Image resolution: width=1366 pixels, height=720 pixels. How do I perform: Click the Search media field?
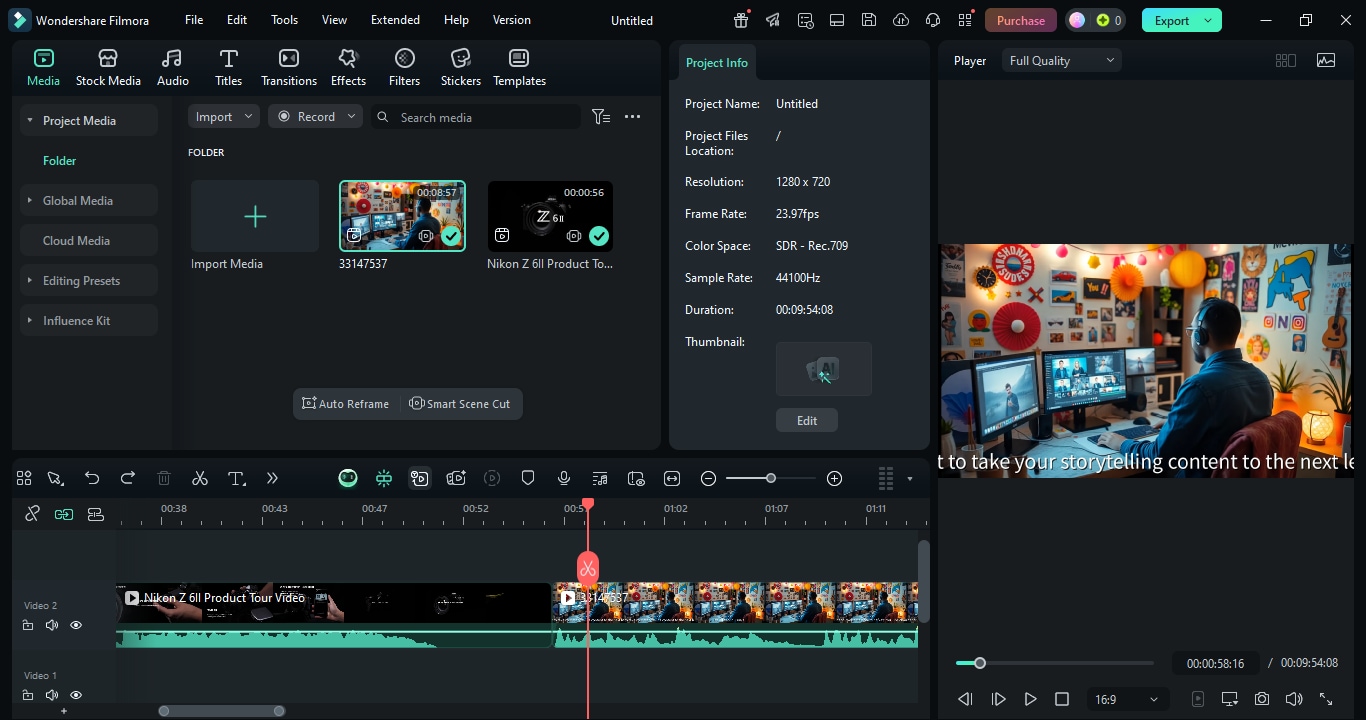[476, 117]
